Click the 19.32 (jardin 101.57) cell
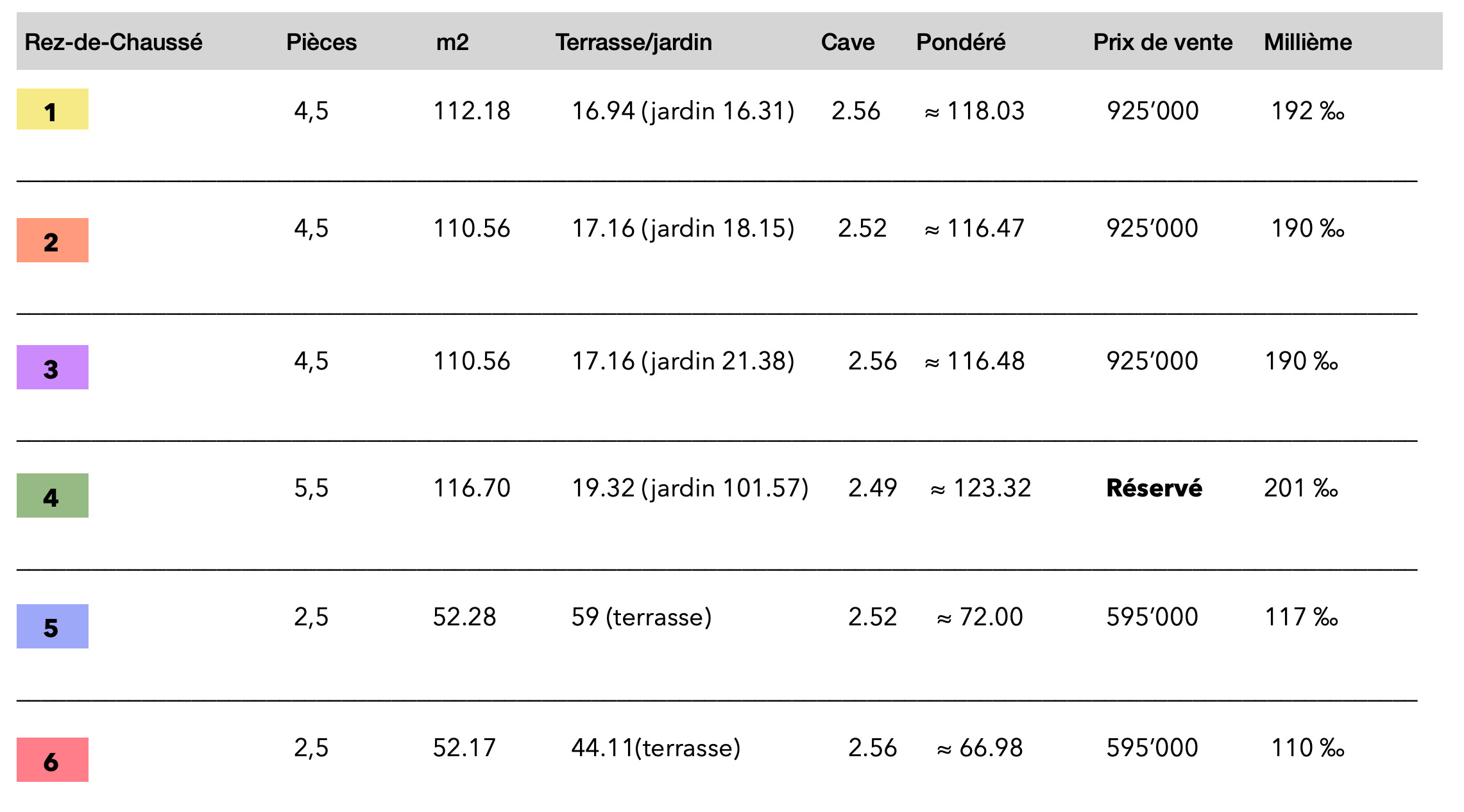 (690, 489)
